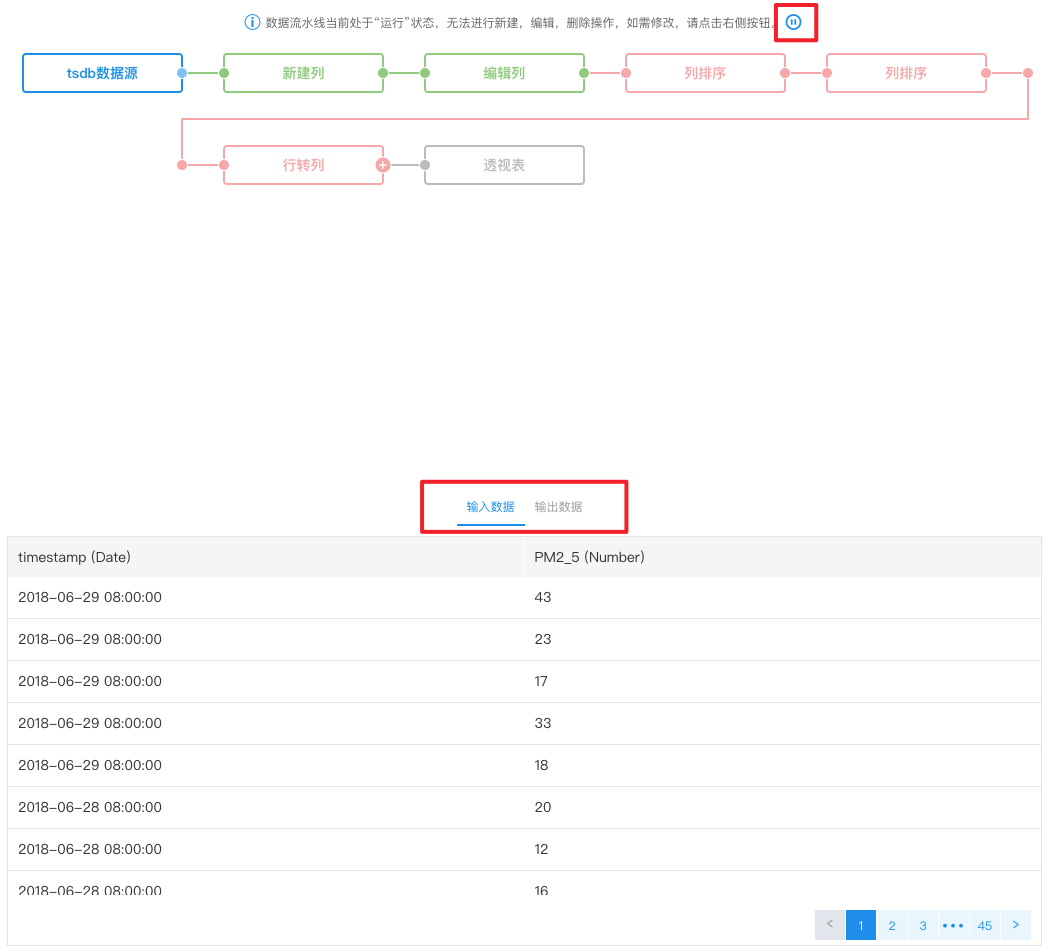Click the info icon beside status message

coord(252,22)
